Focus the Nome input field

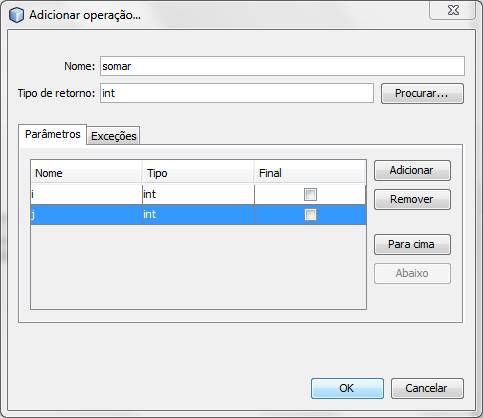point(282,66)
